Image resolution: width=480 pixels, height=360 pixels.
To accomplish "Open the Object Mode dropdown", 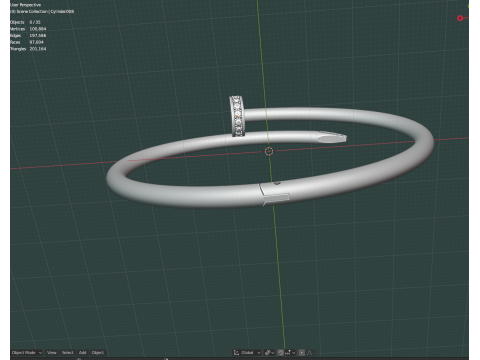I will tap(27, 352).
